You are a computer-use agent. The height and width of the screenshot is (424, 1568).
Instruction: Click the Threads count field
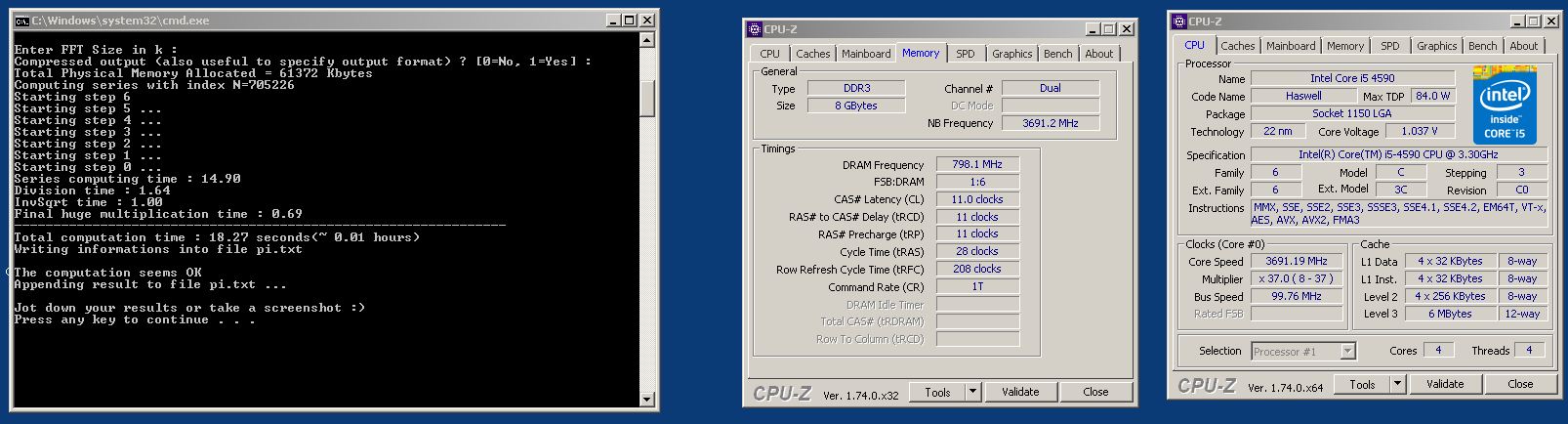click(1529, 350)
